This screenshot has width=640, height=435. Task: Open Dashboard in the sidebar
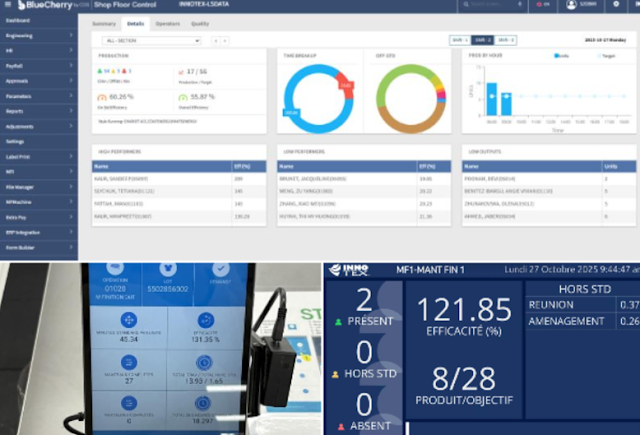click(x=39, y=20)
